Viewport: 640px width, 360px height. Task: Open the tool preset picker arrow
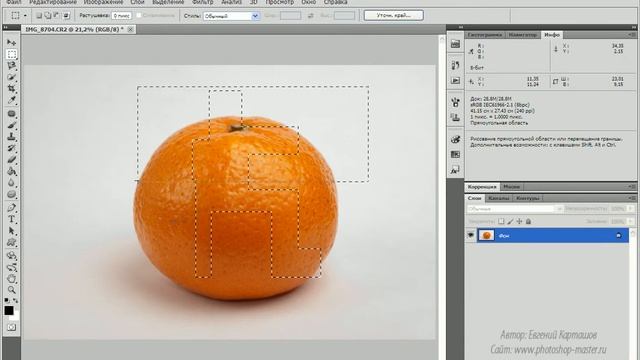tap(25, 16)
